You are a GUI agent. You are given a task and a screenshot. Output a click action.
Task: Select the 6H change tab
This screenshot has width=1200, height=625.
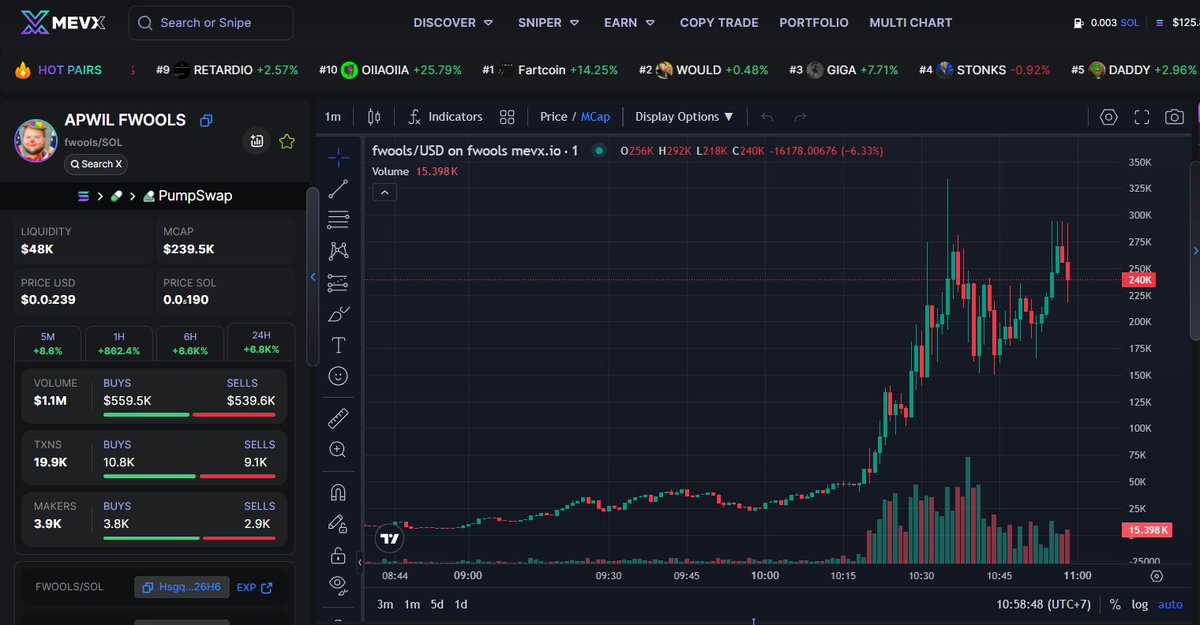coord(190,343)
